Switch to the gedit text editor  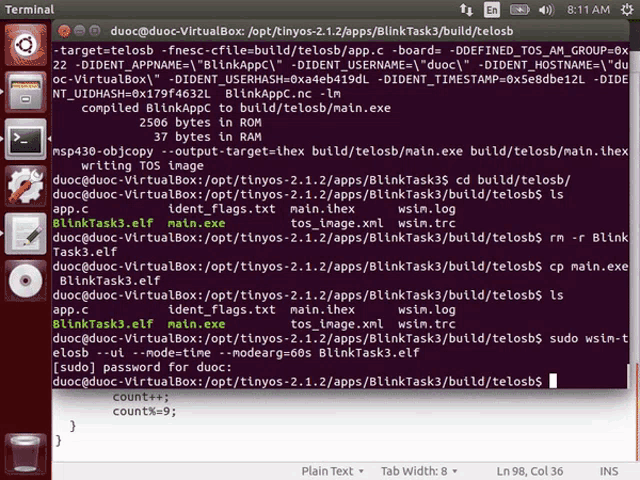[25, 234]
